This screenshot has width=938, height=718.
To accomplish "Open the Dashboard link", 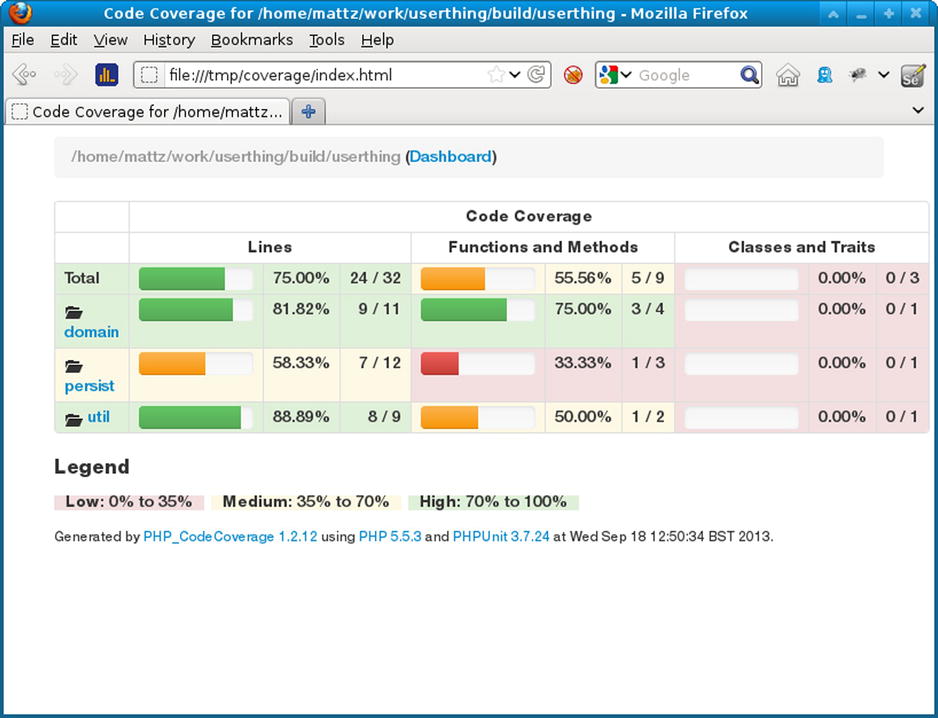I will 450,157.
